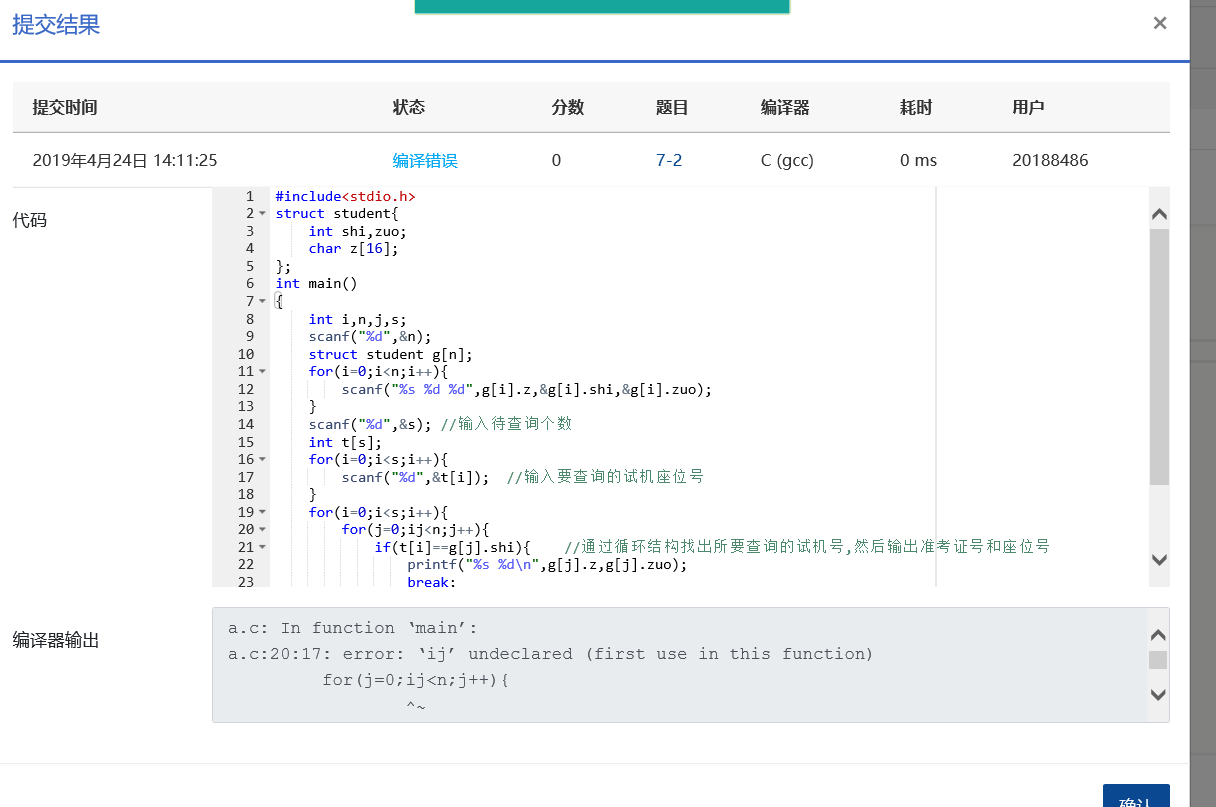Image resolution: width=1216 pixels, height=807 pixels.
Task: Open problem 7-2 link
Action: pyautogui.click(x=669, y=160)
